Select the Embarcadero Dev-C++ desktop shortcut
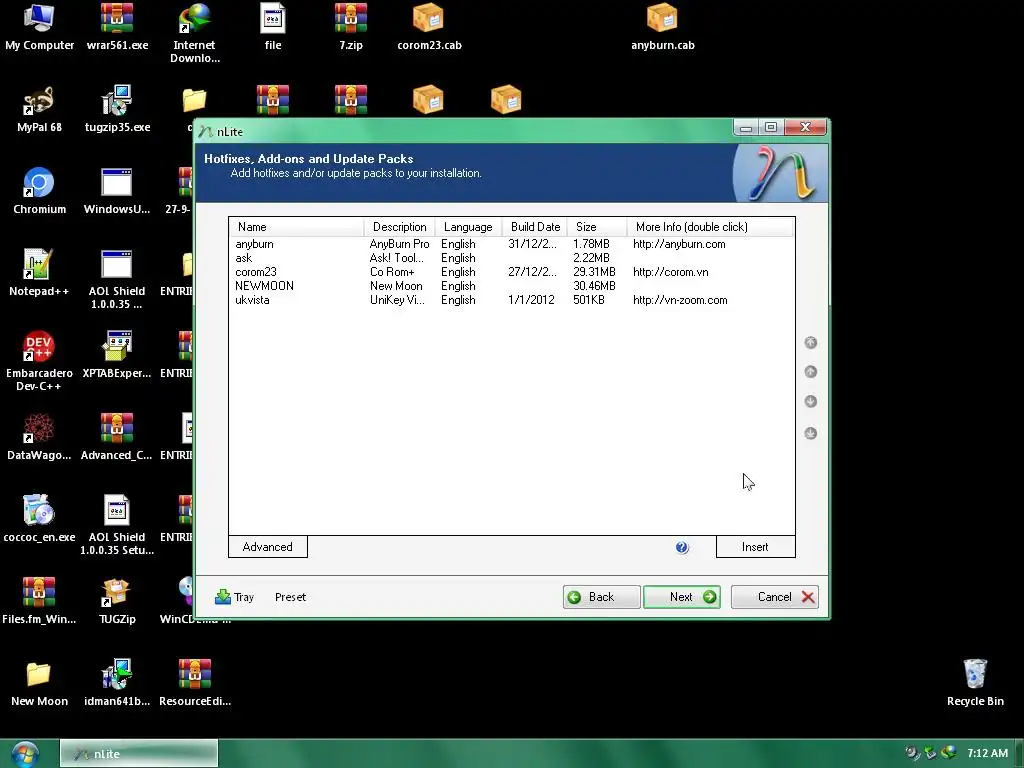 coord(39,361)
